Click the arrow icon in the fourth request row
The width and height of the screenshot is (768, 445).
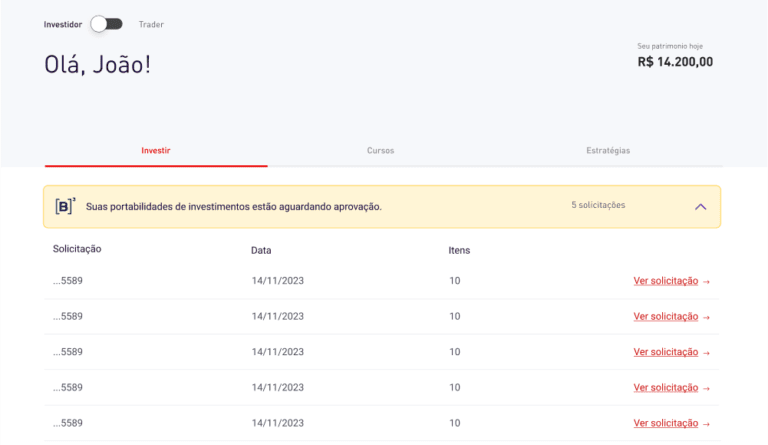click(707, 388)
